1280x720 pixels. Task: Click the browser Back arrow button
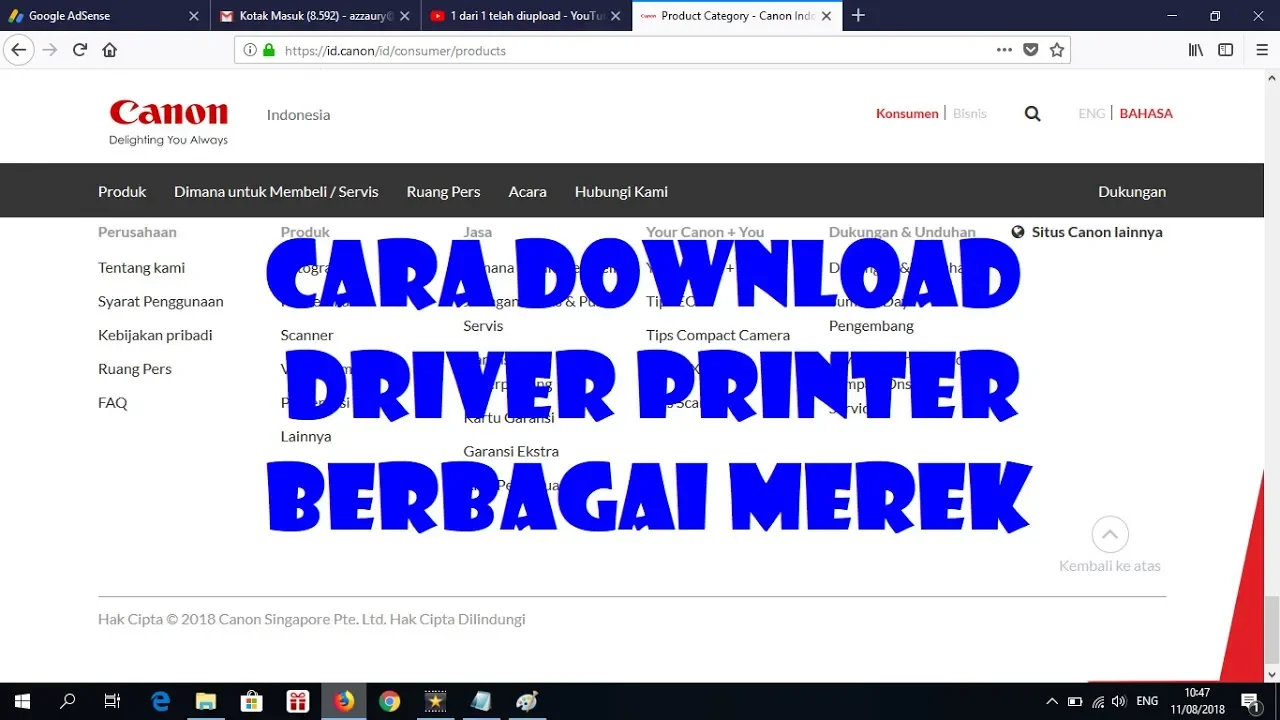click(x=17, y=50)
